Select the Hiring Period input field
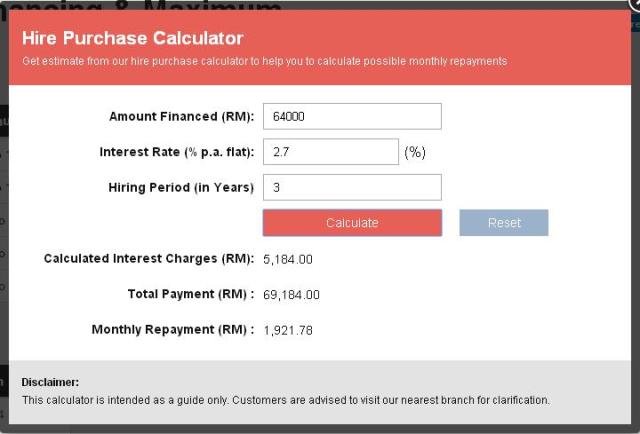 click(351, 187)
